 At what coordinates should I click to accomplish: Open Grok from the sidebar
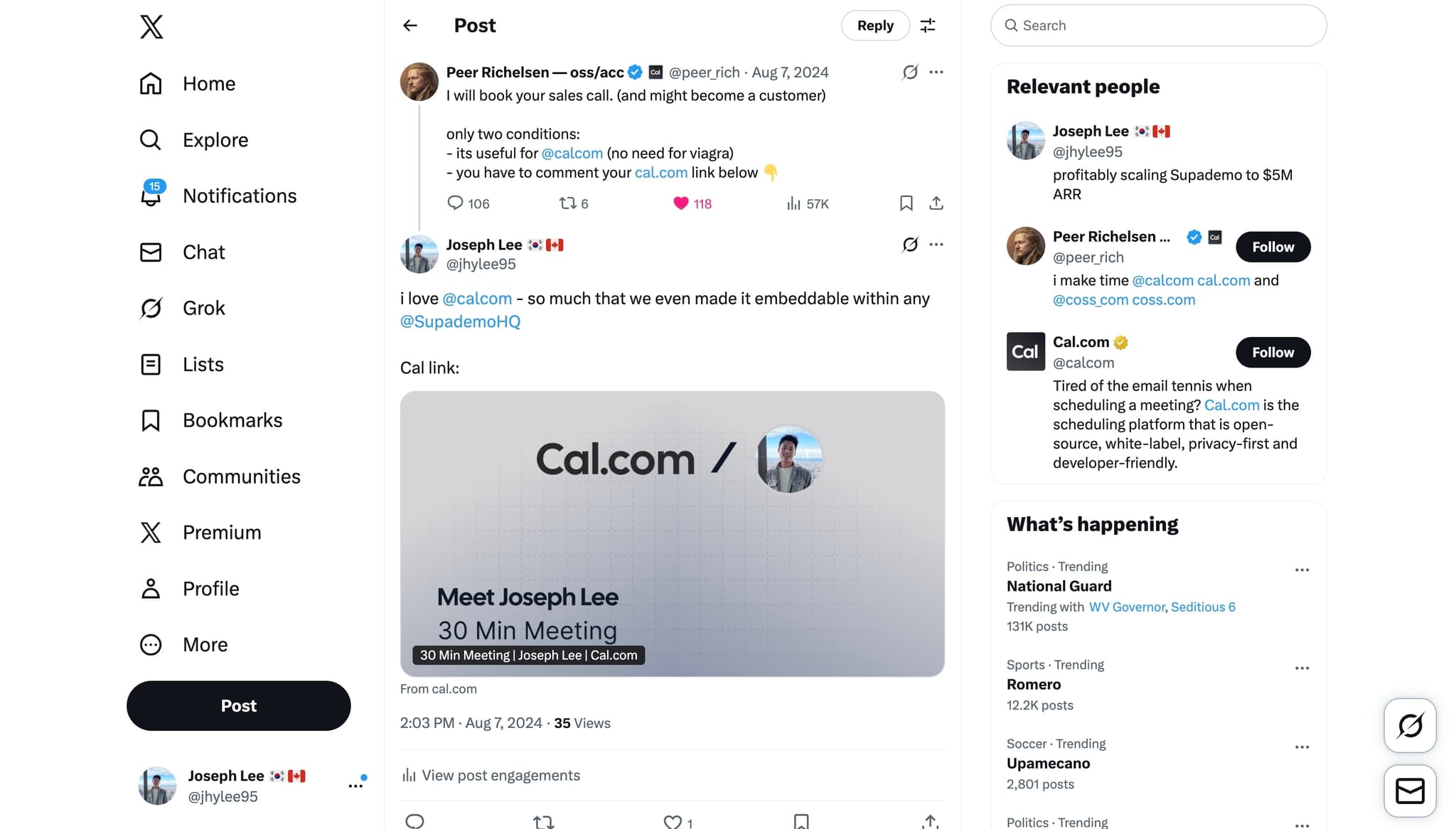203,308
